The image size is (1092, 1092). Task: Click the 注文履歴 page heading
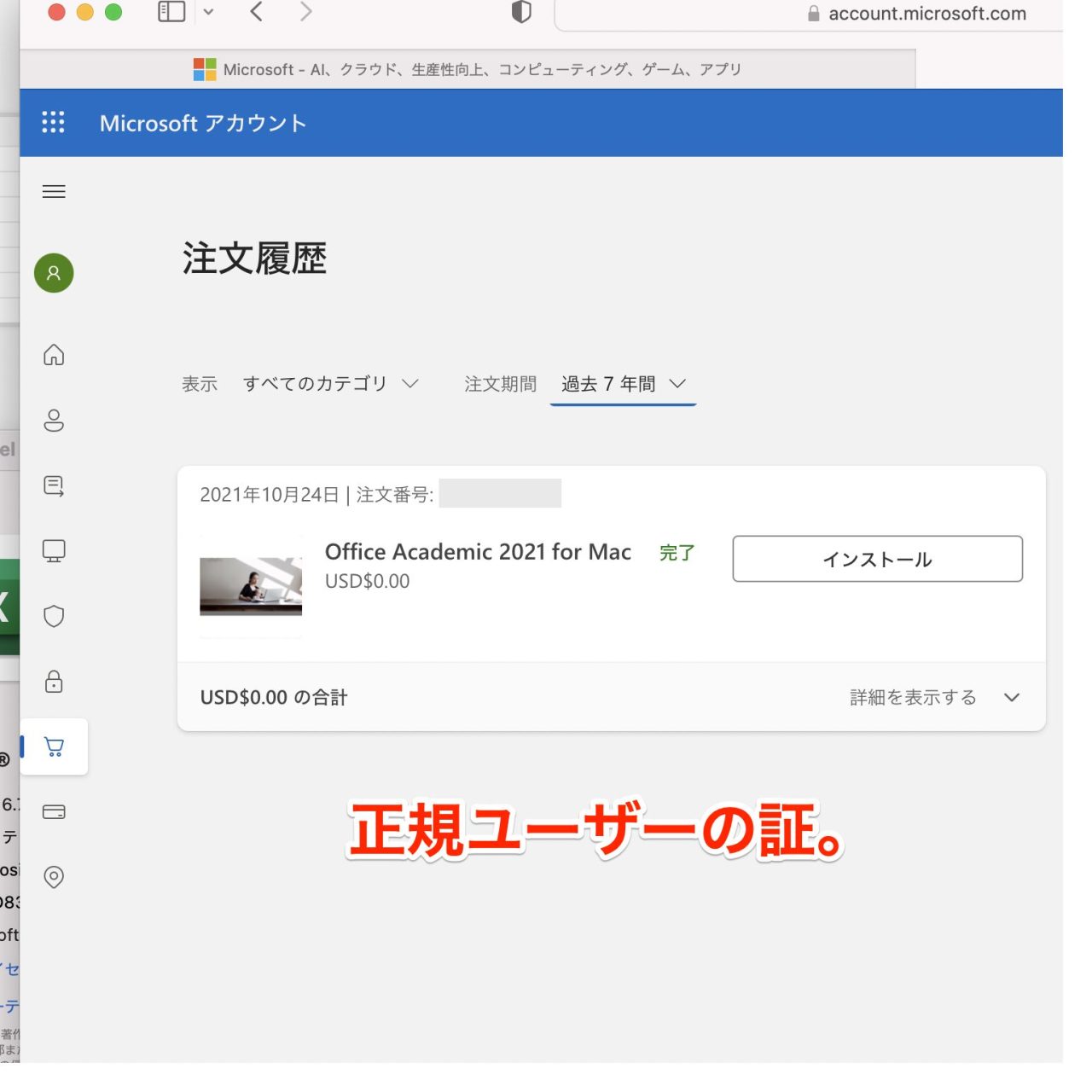254,258
